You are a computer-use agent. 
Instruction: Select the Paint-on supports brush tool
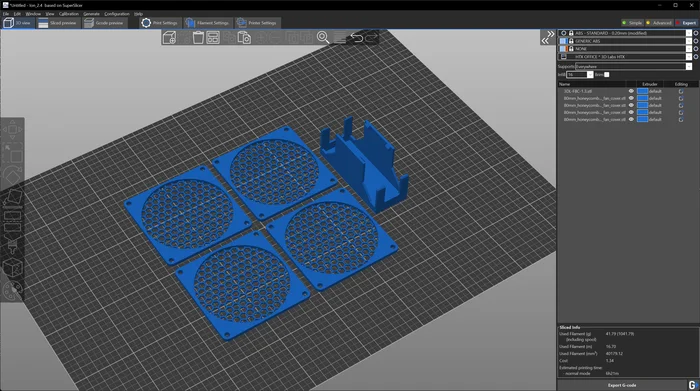tap(12, 245)
